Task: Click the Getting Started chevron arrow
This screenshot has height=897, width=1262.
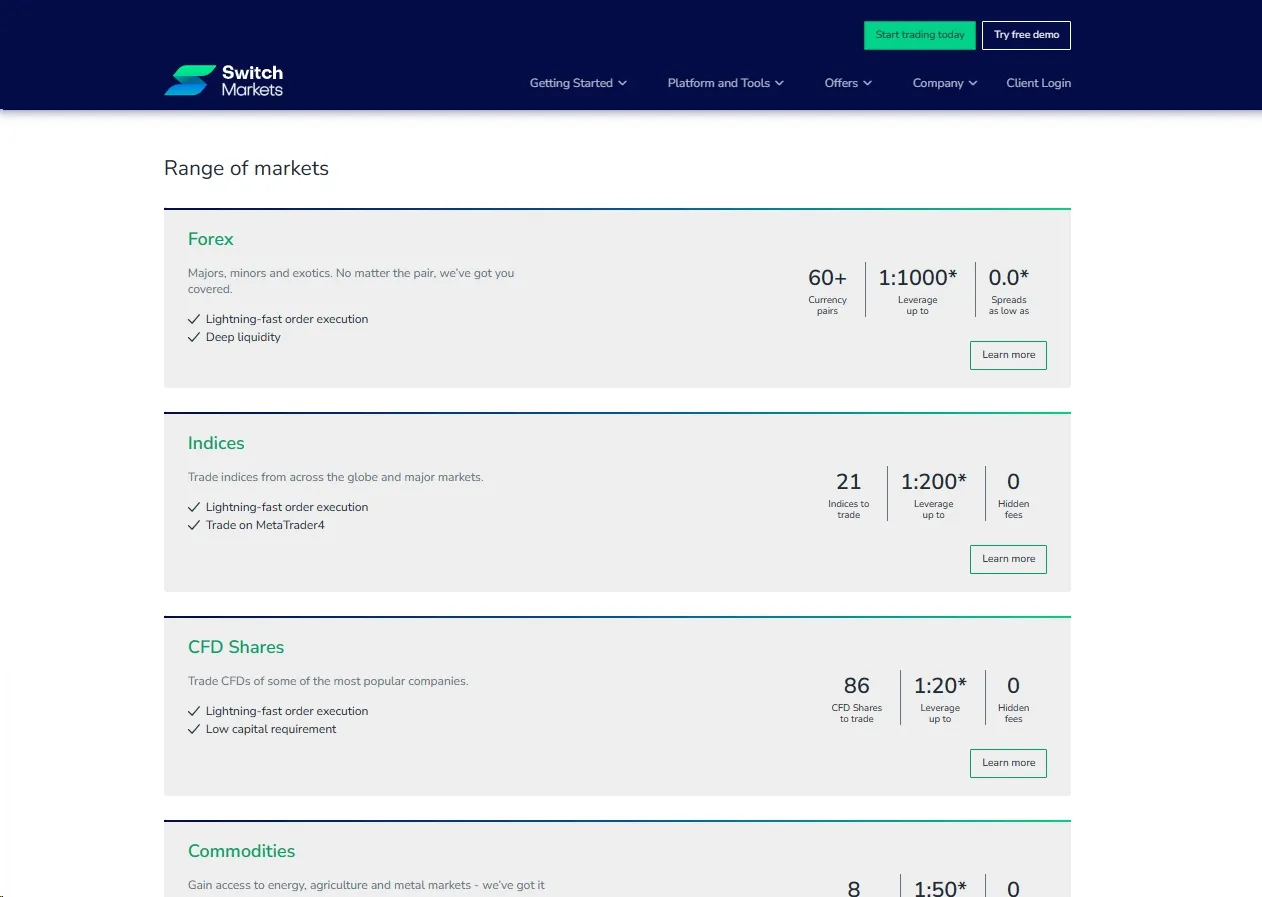Action: [x=623, y=83]
